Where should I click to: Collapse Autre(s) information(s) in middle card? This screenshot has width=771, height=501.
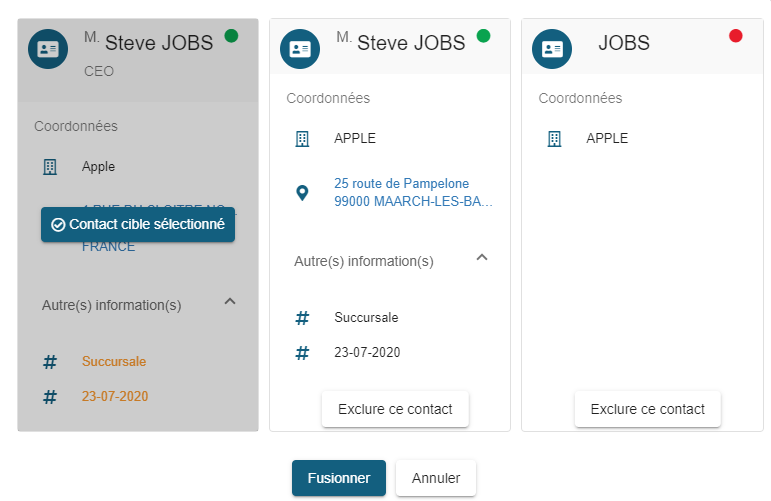pyautogui.click(x=482, y=257)
